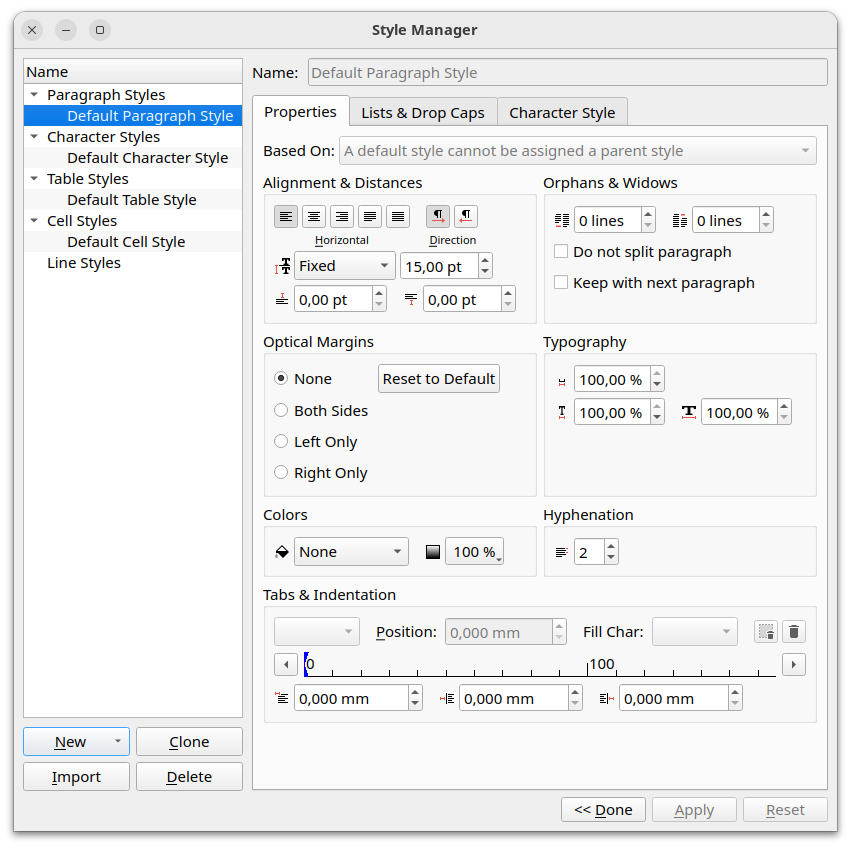Click Reset to Default button
Viewport: 851px width, 848px height.
(438, 379)
